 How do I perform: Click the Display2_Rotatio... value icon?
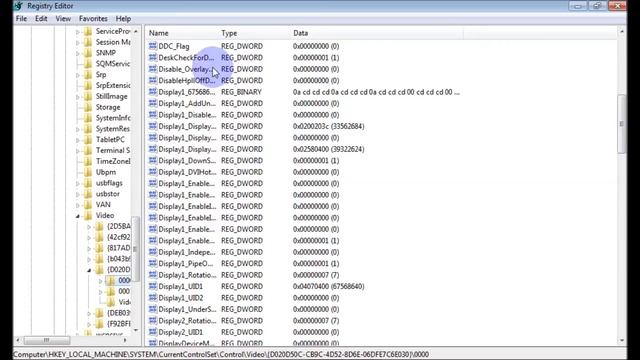click(153, 320)
